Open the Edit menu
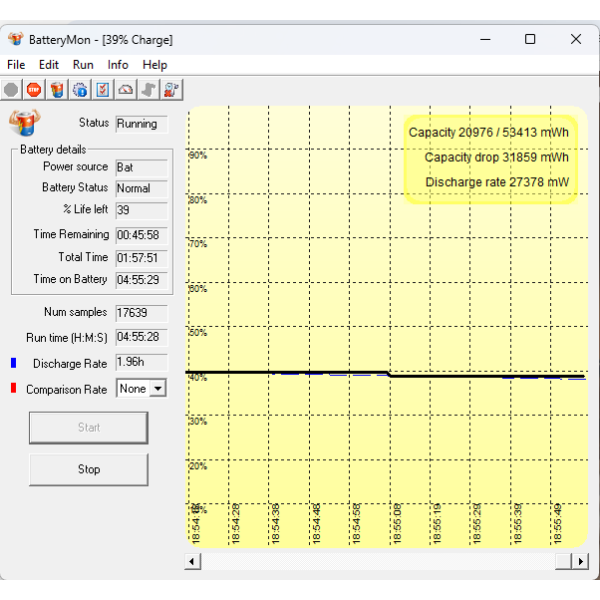Image resolution: width=600 pixels, height=600 pixels. [49, 65]
